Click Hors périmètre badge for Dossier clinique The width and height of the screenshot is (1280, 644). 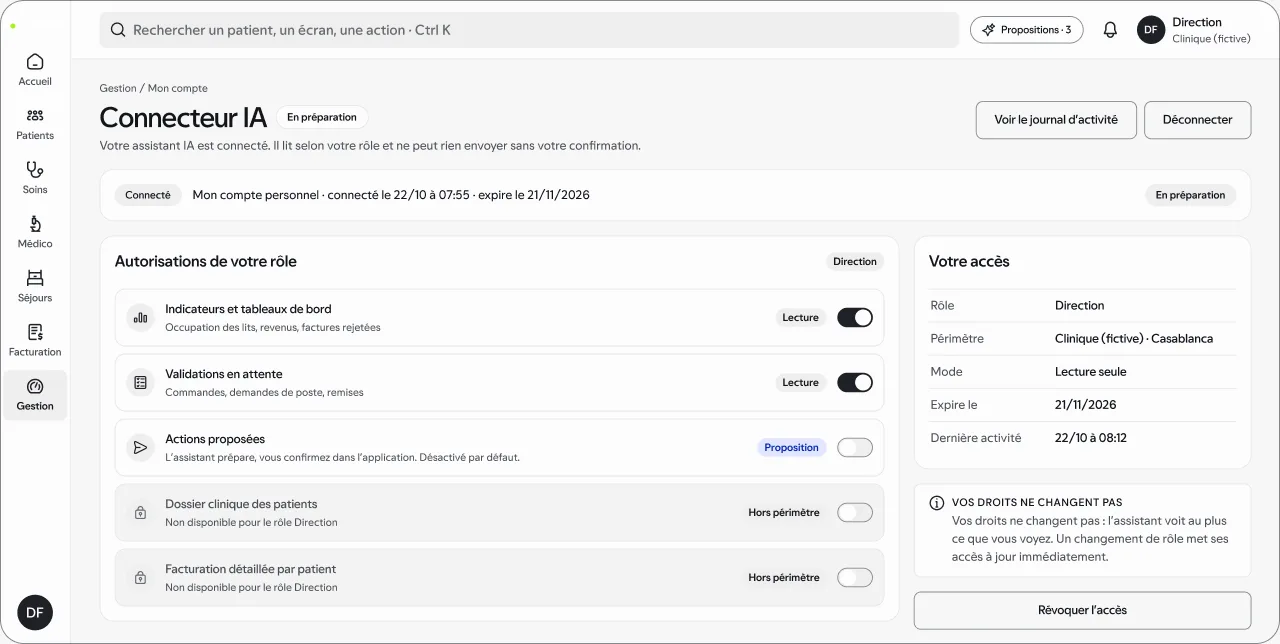[x=784, y=513]
